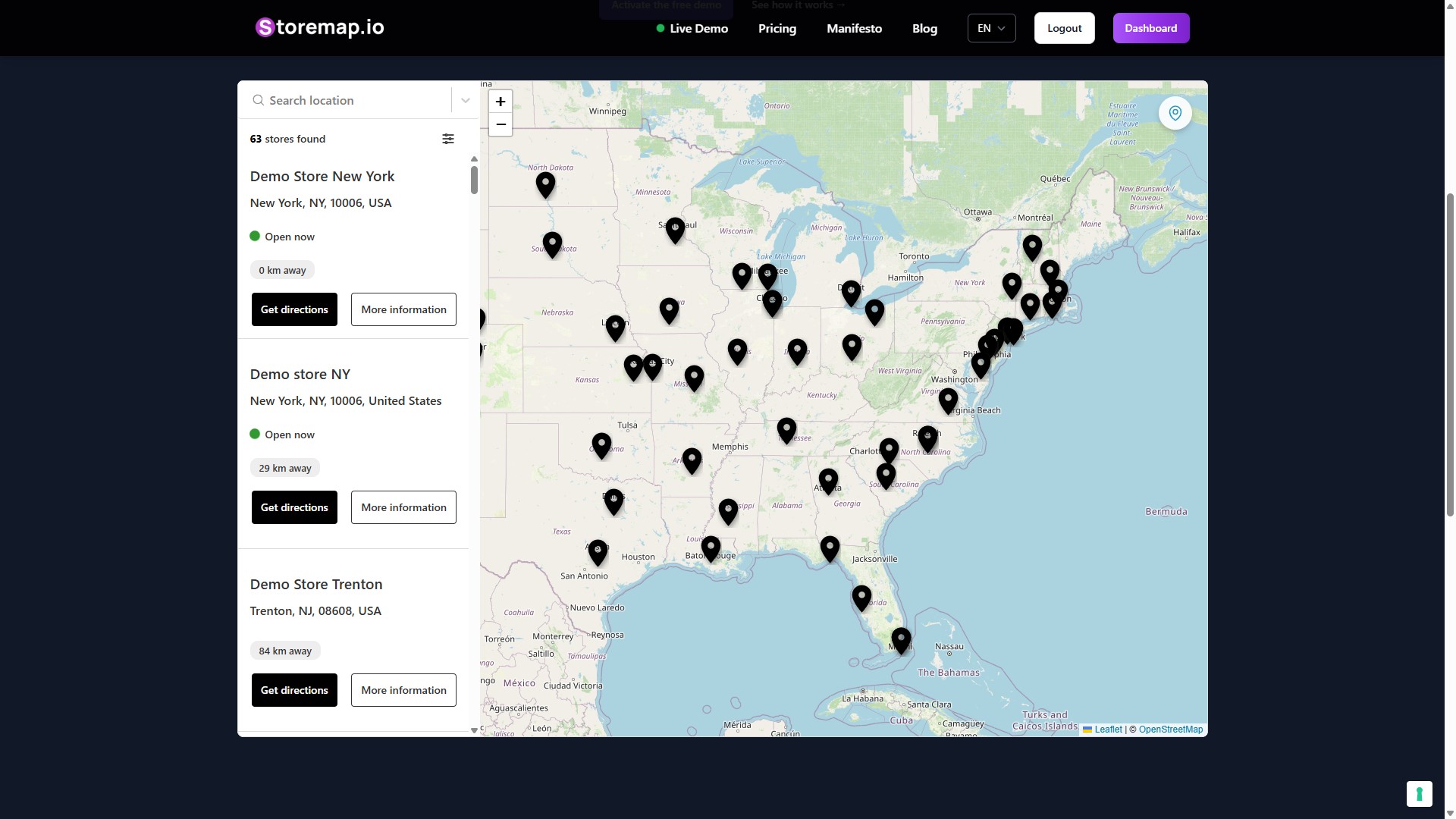The image size is (1456, 819).
Task: Click the map marker near Virginia Beach
Action: (948, 399)
